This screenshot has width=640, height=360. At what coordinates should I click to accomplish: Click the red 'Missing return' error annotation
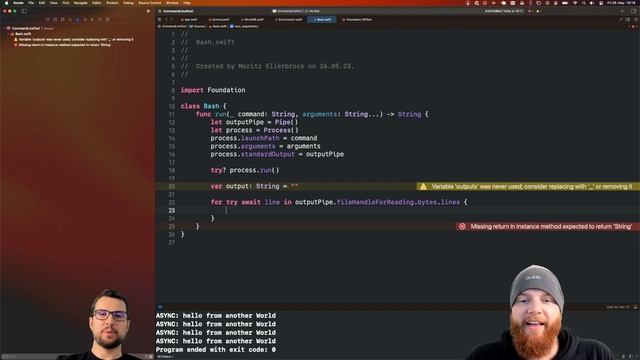(x=547, y=227)
